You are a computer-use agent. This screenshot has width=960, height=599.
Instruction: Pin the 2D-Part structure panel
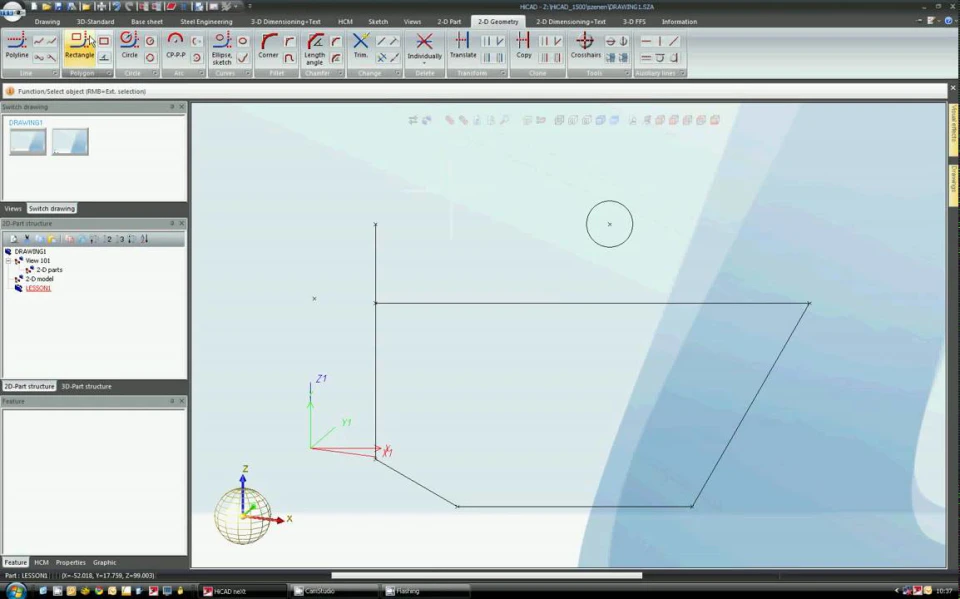point(172,223)
